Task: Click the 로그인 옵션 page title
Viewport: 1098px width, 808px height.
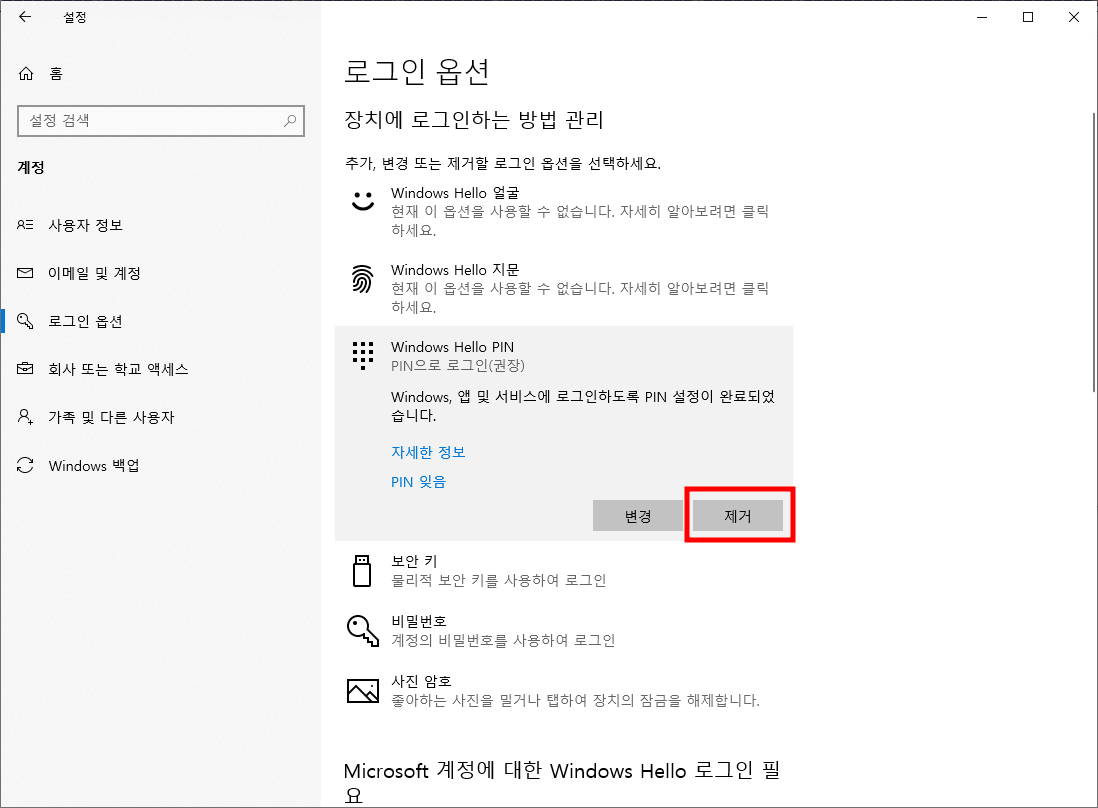Action: click(417, 71)
